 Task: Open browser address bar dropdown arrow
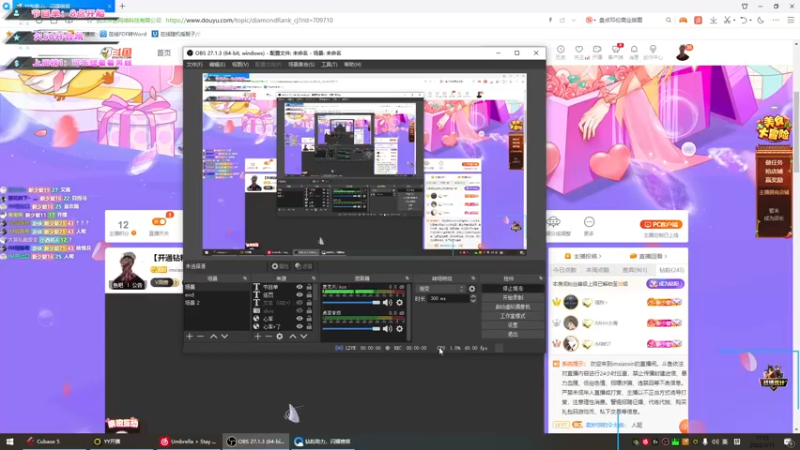(573, 20)
